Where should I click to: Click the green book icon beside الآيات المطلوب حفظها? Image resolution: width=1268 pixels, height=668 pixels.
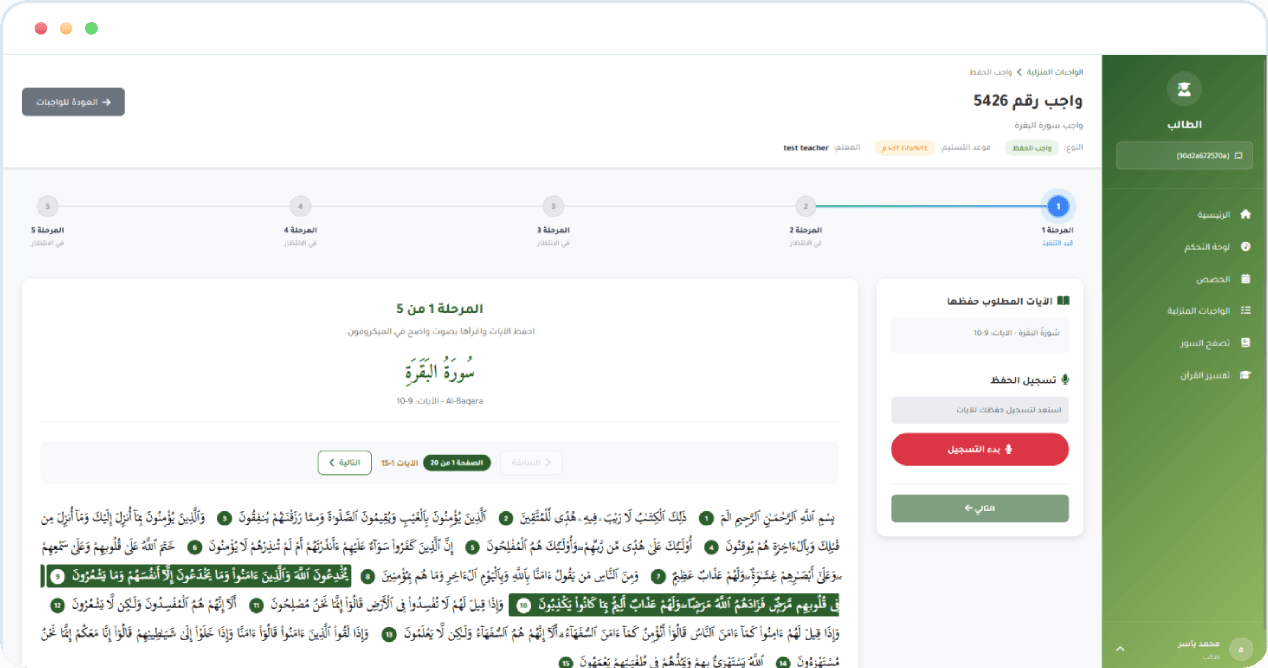[x=1063, y=300]
